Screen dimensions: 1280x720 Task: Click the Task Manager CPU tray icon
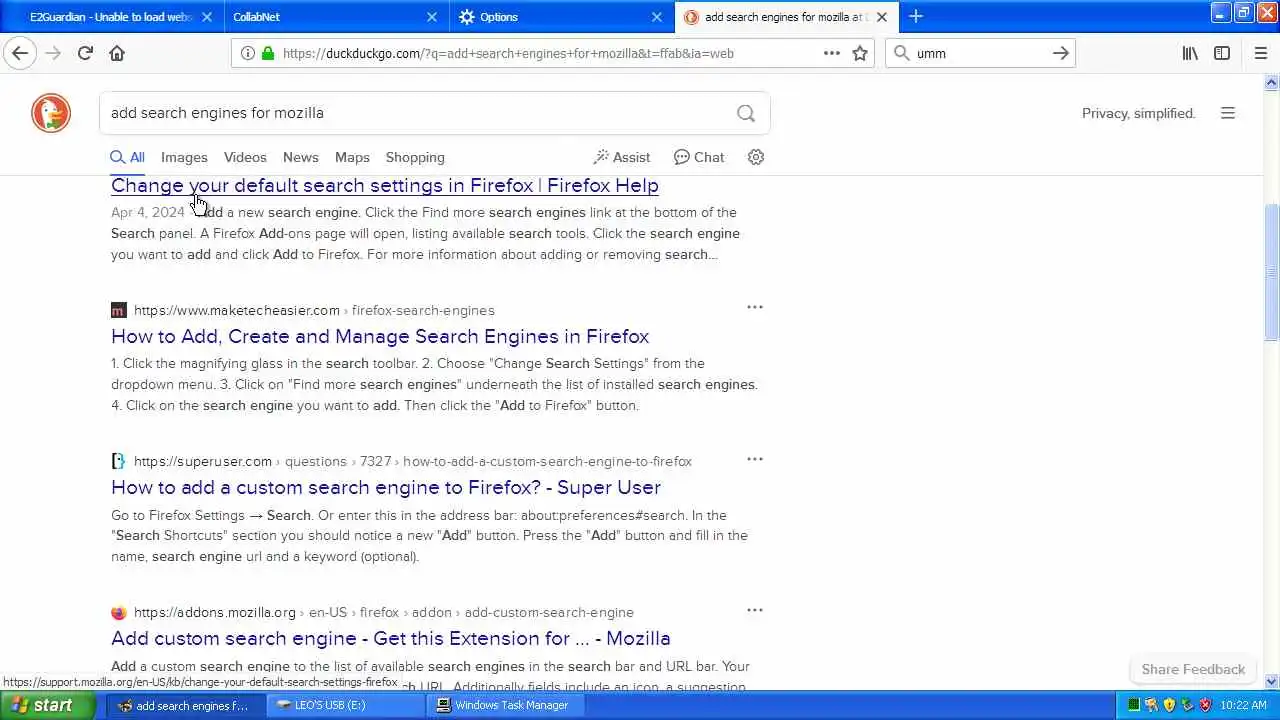click(x=1134, y=705)
